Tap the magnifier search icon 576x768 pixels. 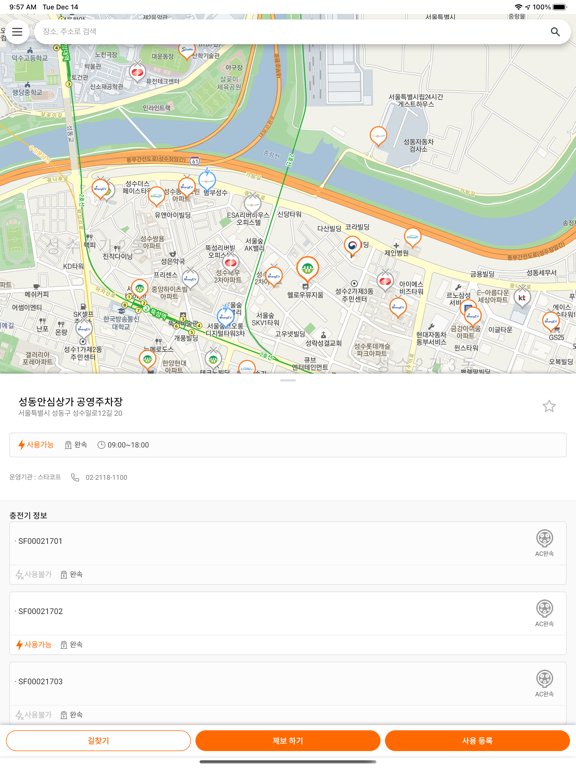[555, 32]
